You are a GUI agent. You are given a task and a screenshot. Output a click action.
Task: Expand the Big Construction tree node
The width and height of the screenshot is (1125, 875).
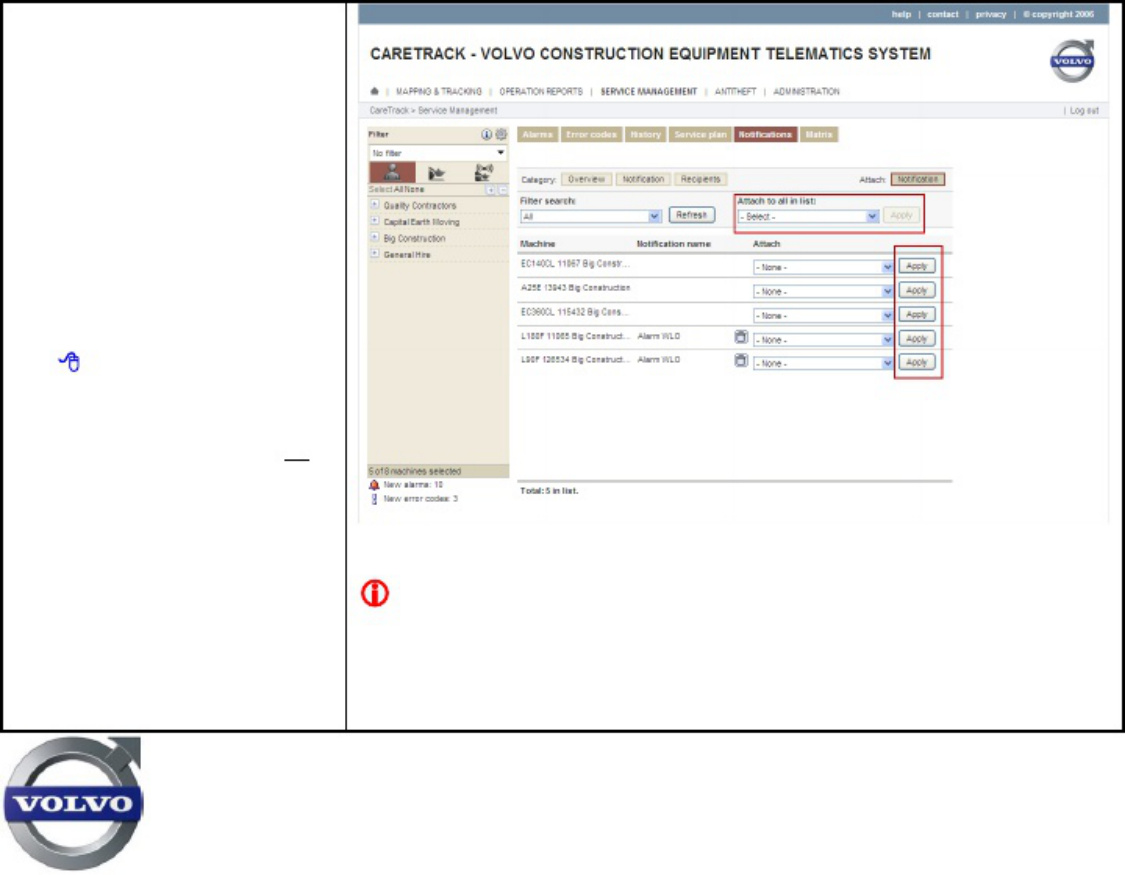pos(375,237)
